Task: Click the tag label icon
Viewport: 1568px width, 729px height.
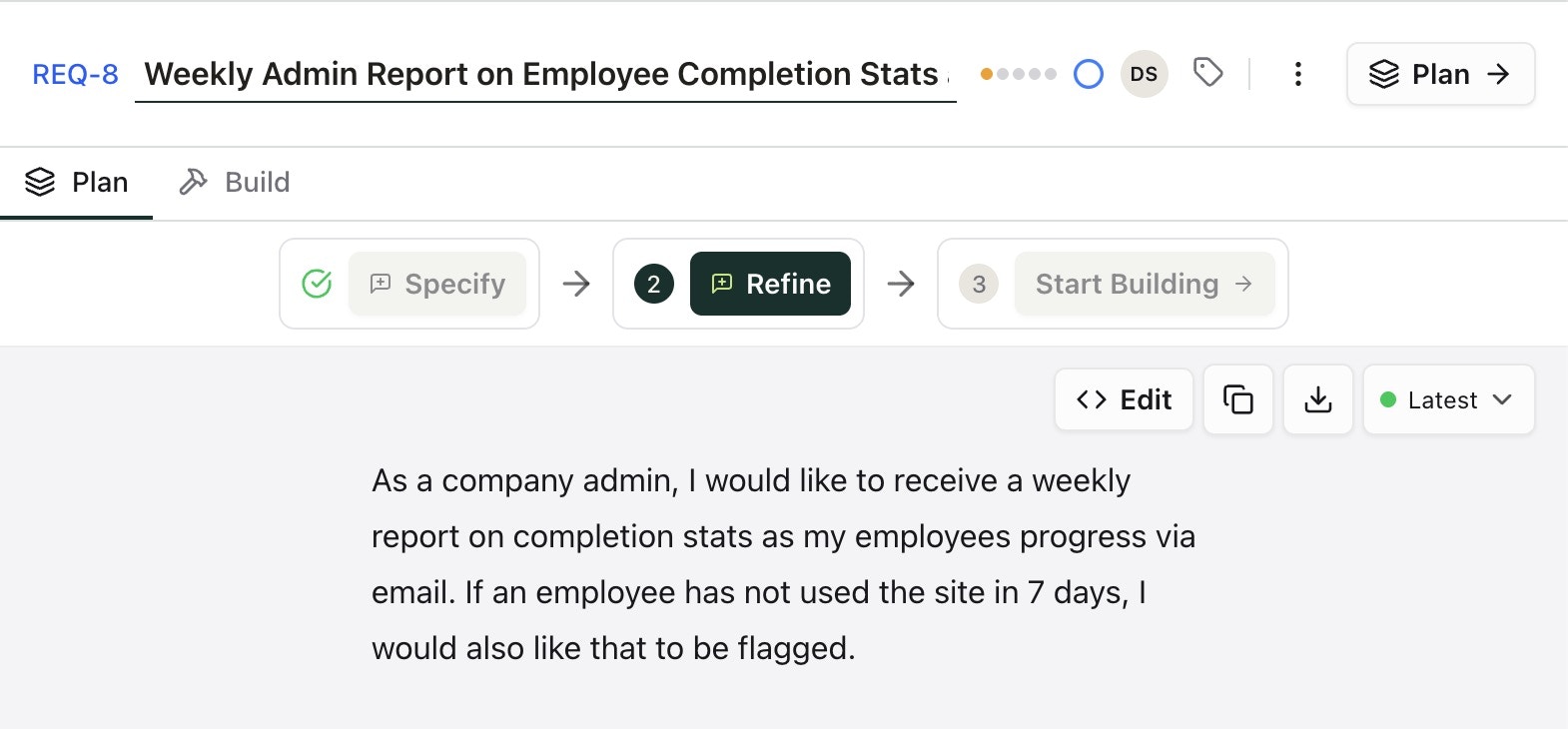Action: 1207,73
